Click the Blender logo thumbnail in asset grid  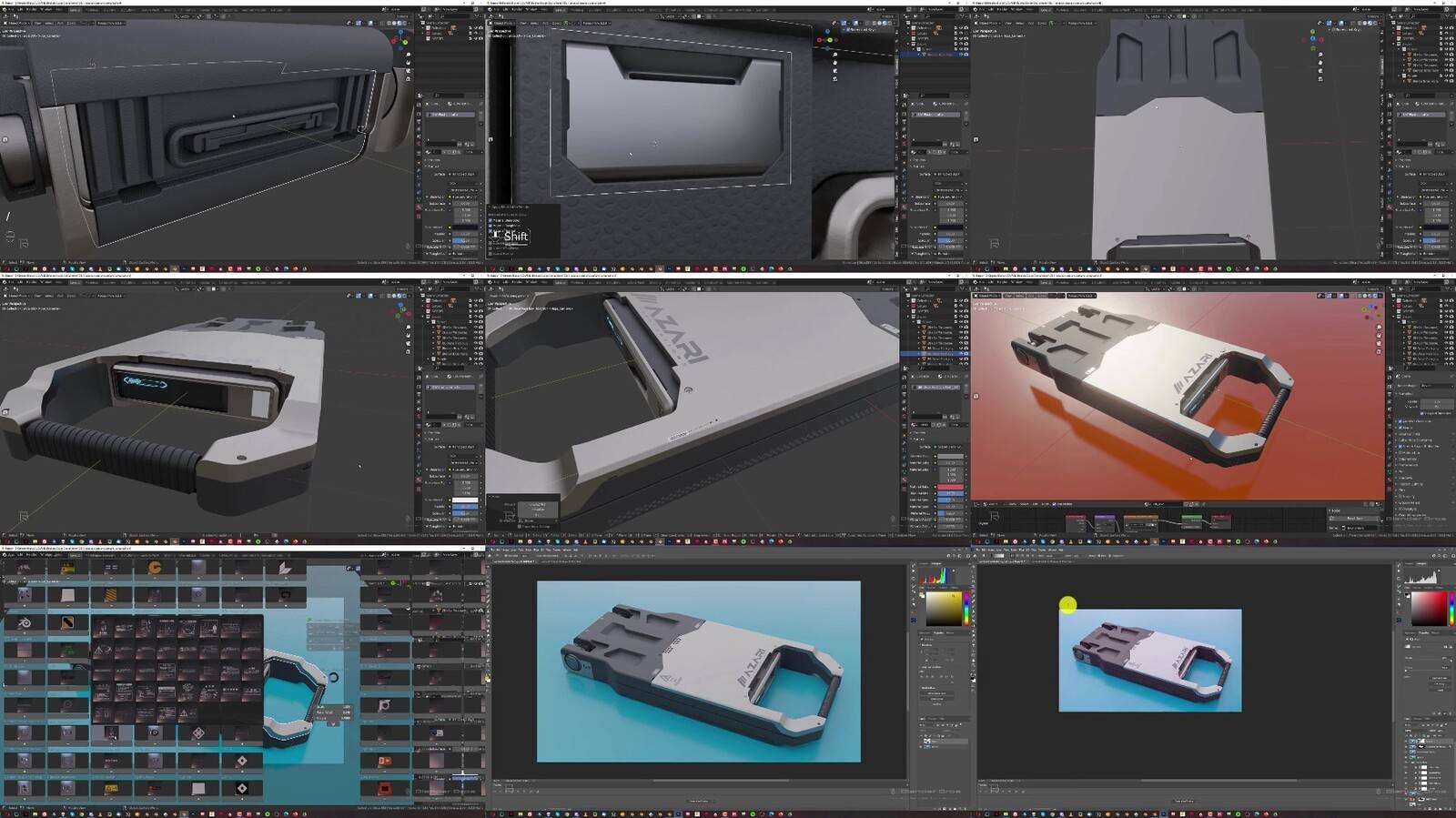pyautogui.click(x=24, y=623)
